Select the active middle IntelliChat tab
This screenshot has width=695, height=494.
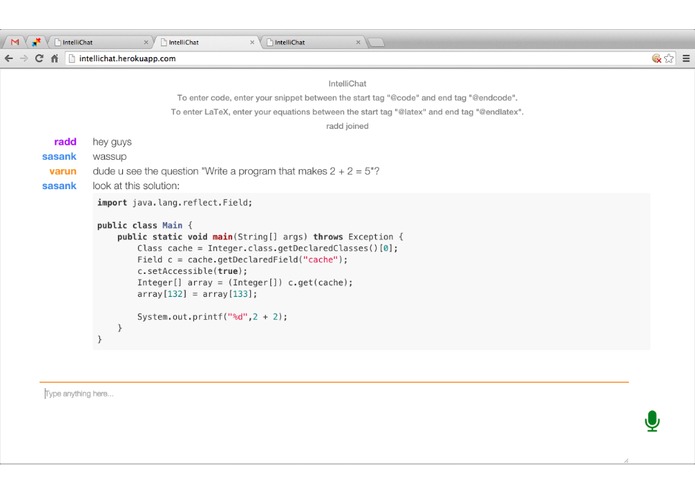pyautogui.click(x=206, y=42)
